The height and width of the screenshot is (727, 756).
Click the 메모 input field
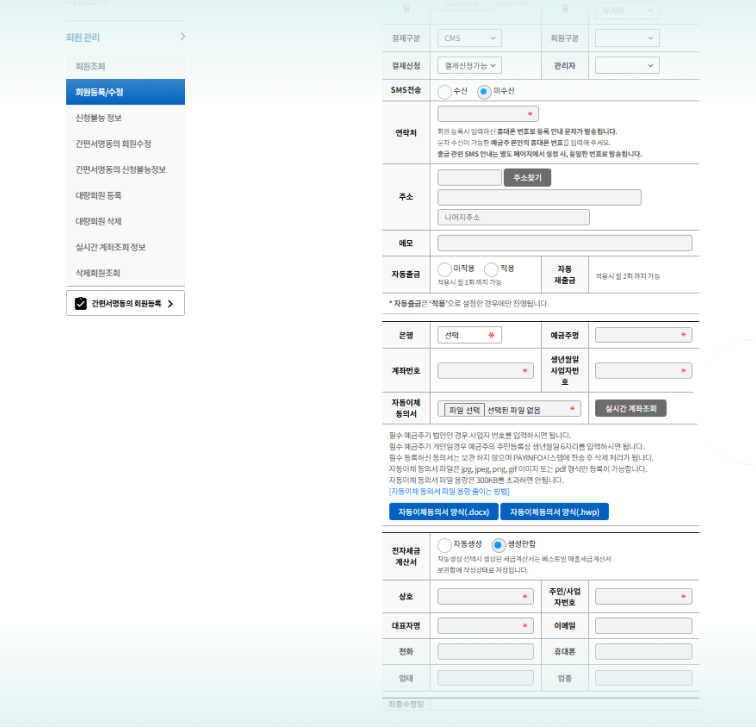565,243
